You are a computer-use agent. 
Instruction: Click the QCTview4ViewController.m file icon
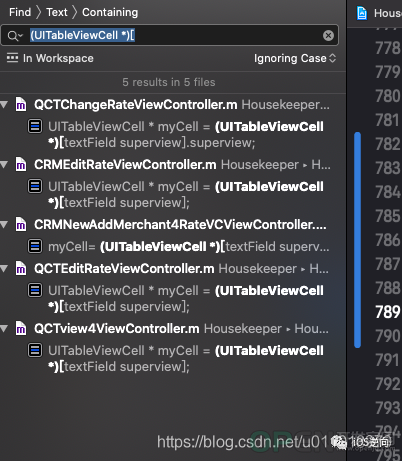point(21,328)
